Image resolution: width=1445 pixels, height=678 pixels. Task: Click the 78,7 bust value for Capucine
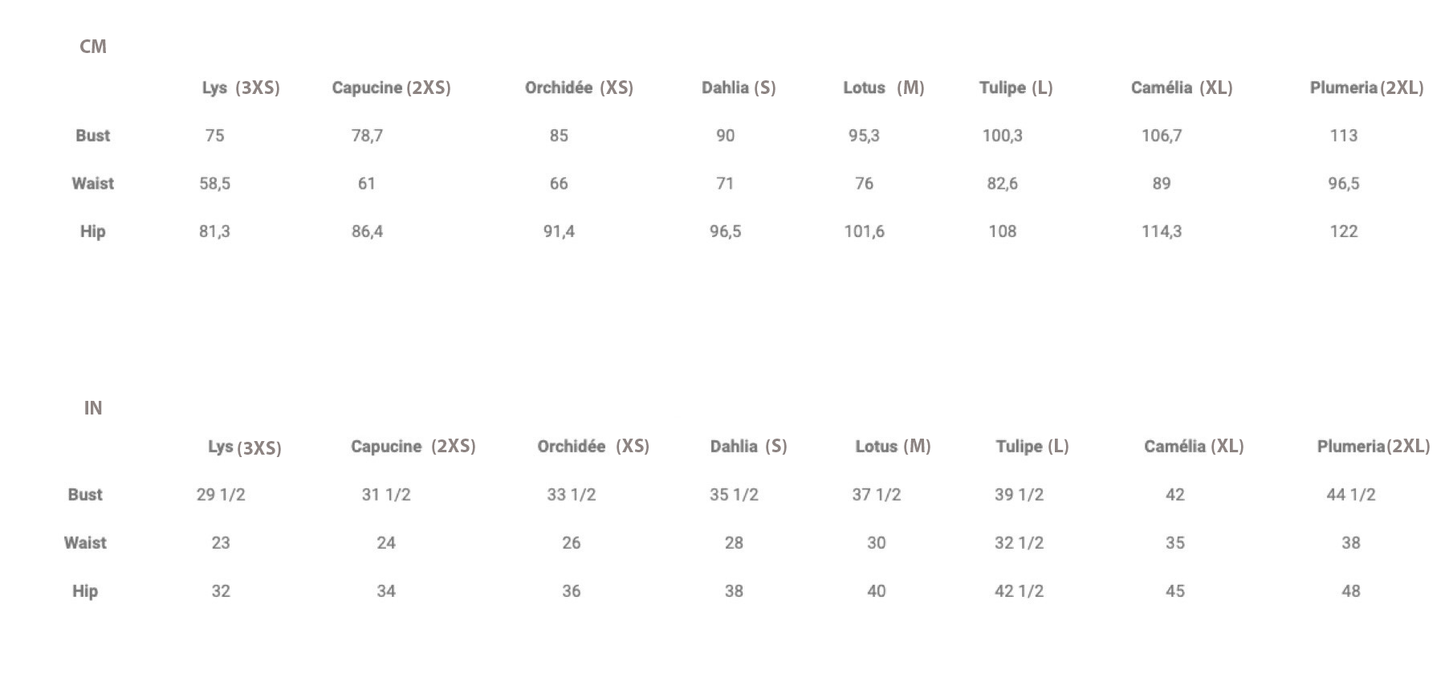pos(365,136)
